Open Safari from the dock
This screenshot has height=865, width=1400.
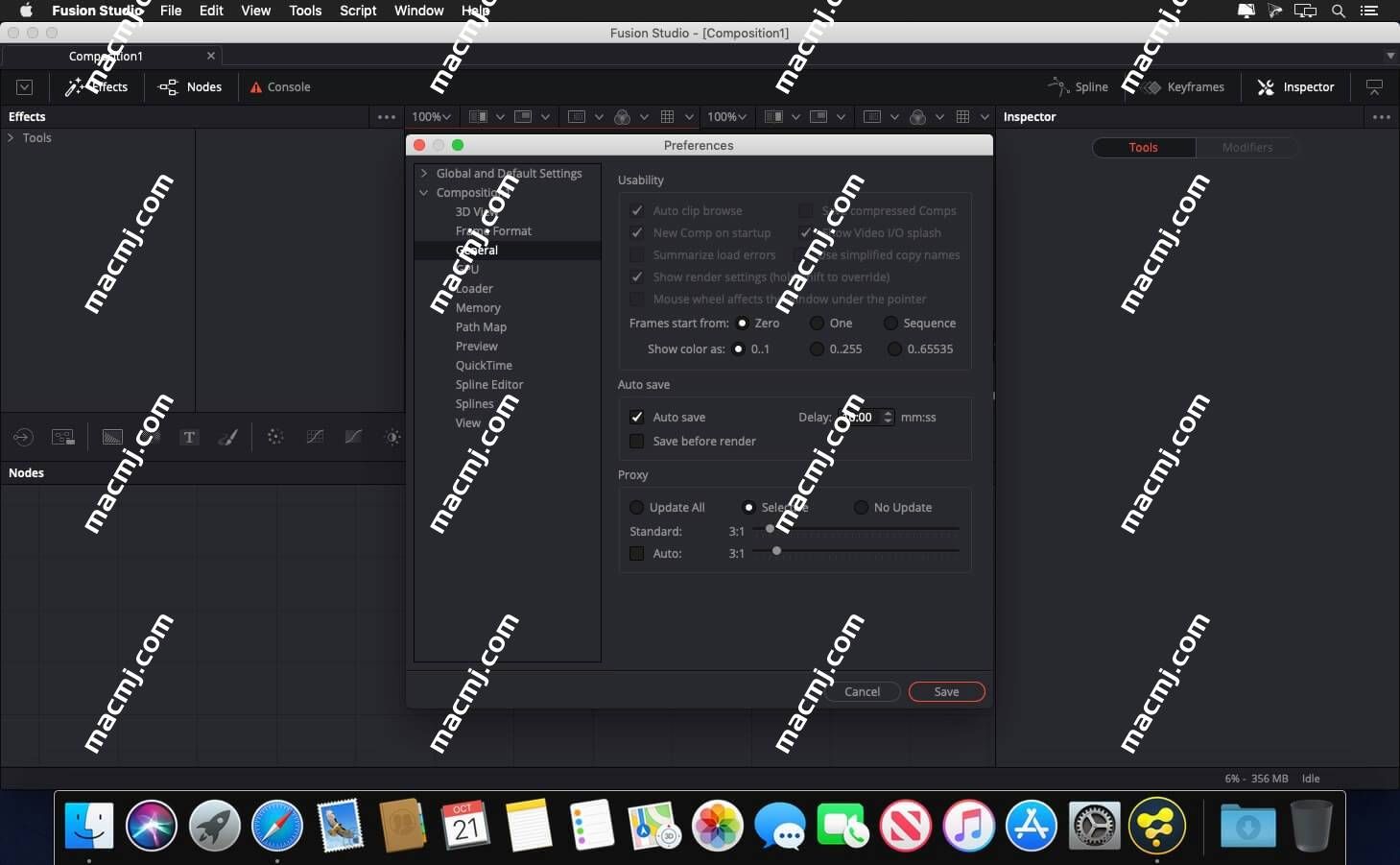click(x=277, y=826)
